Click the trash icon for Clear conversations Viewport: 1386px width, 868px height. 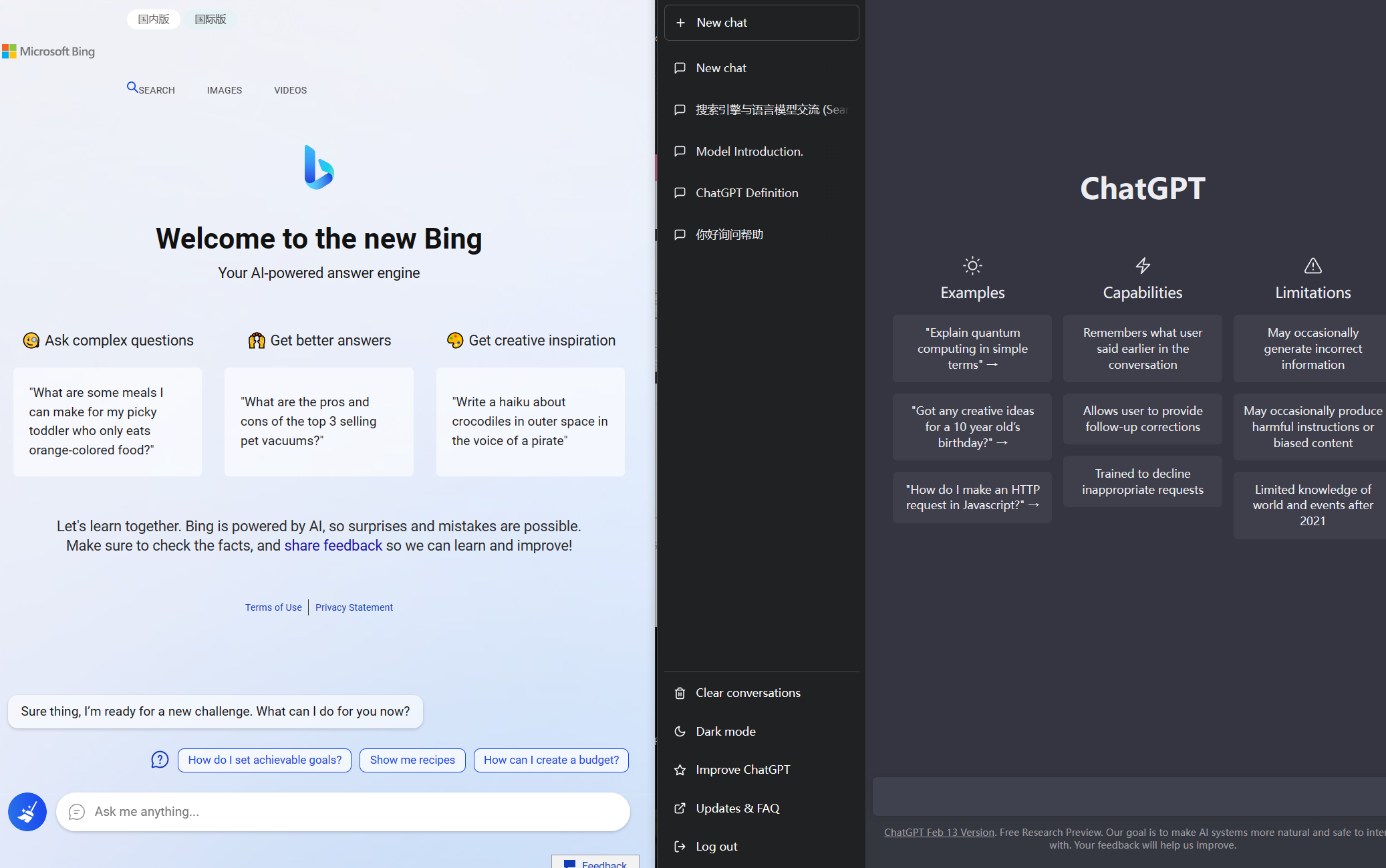tap(680, 694)
